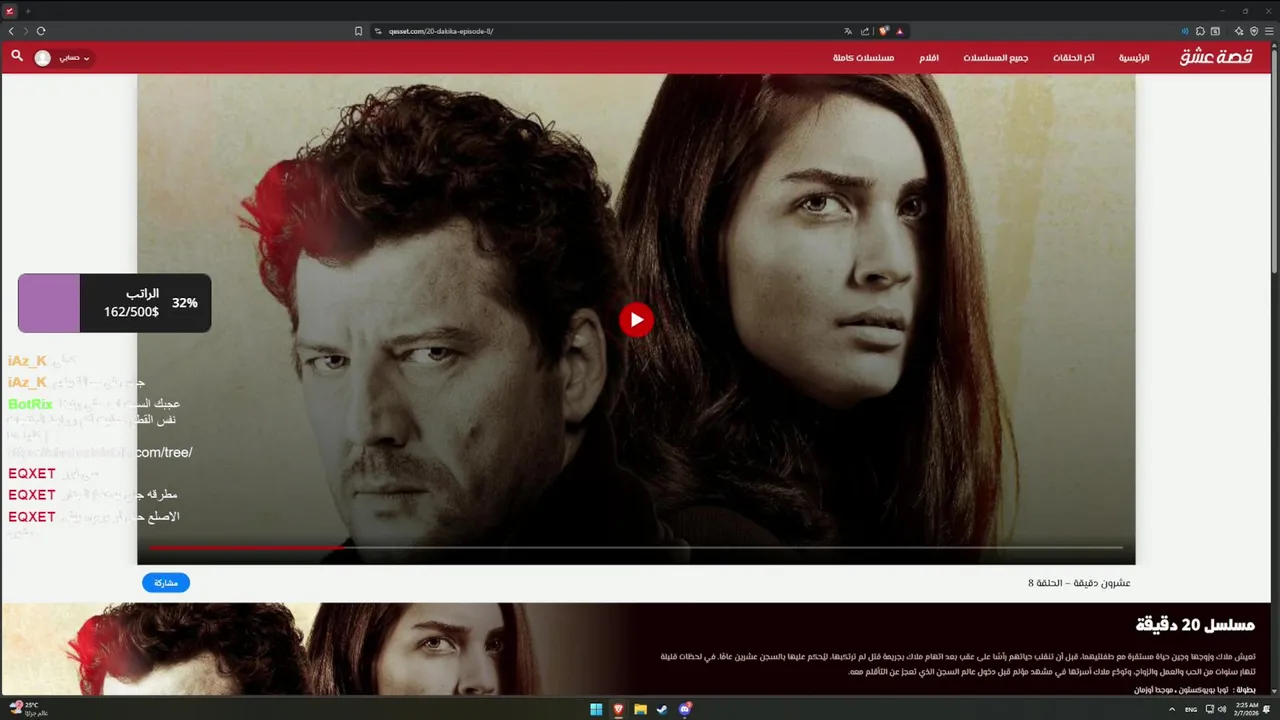The height and width of the screenshot is (720, 1280).
Task: Open the Brave VPN icon
Action: click(x=1254, y=31)
